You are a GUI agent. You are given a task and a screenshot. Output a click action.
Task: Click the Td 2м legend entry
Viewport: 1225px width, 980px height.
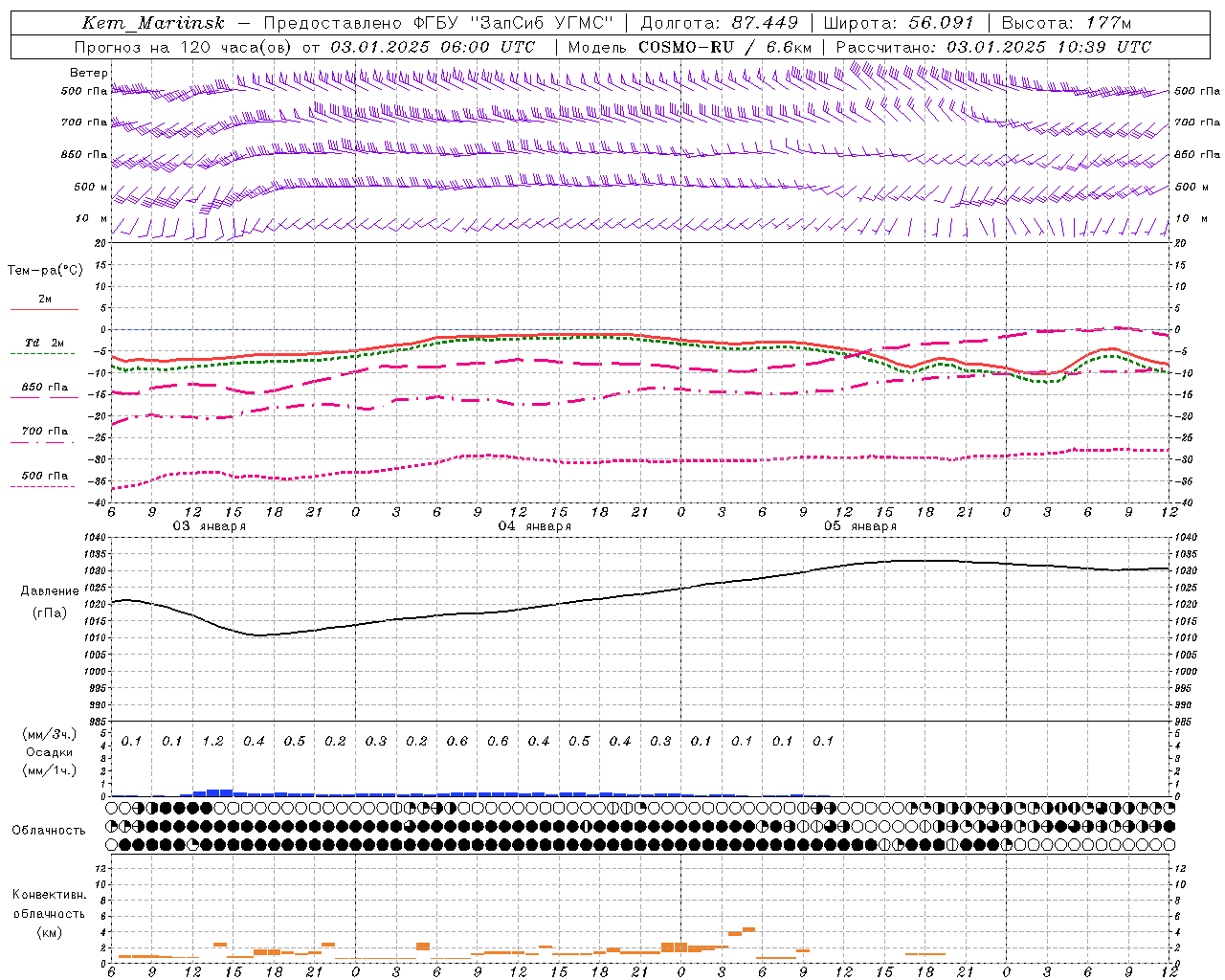(45, 343)
